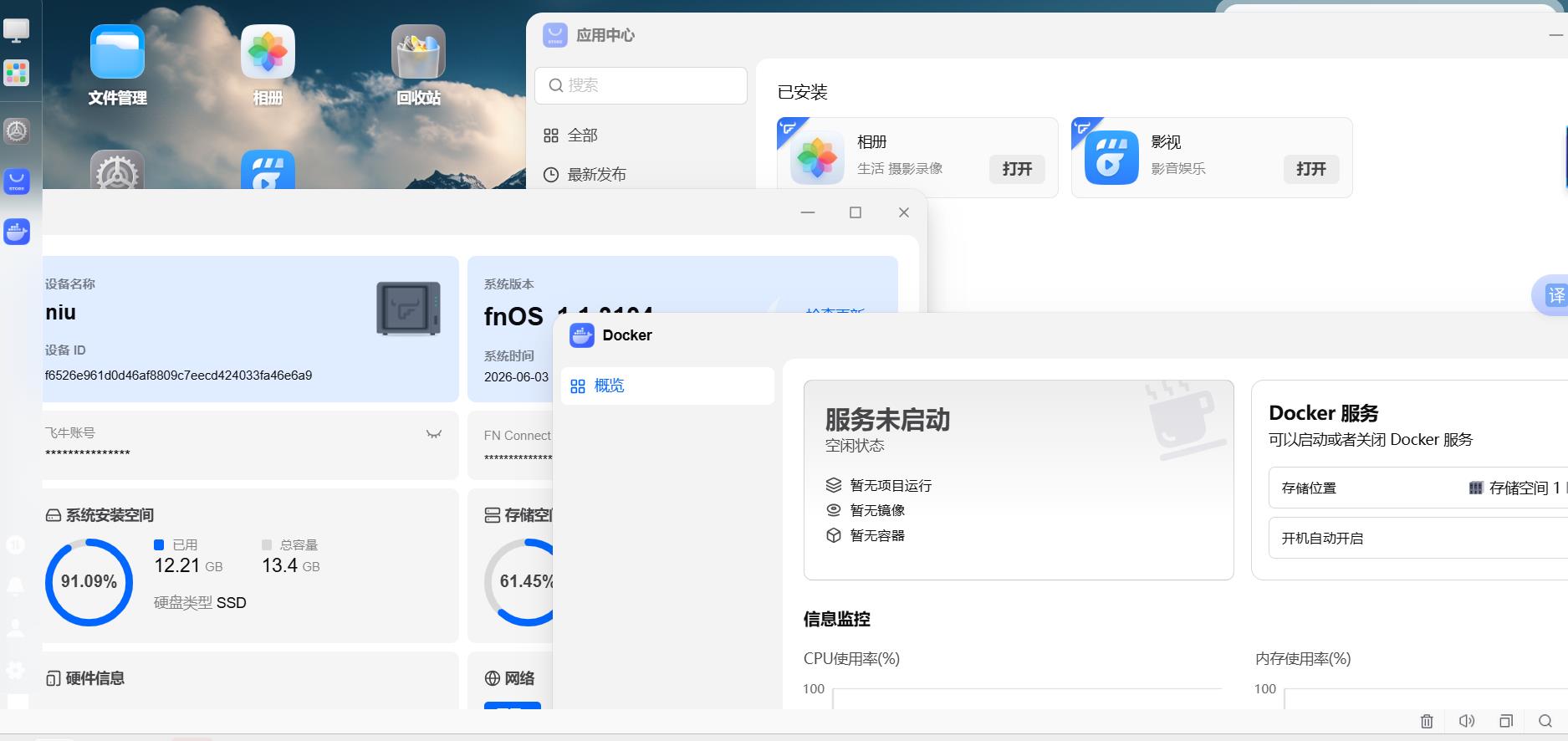This screenshot has width=1568, height=741.
Task: Click 打开 for the 影视 app
Action: (1311, 169)
